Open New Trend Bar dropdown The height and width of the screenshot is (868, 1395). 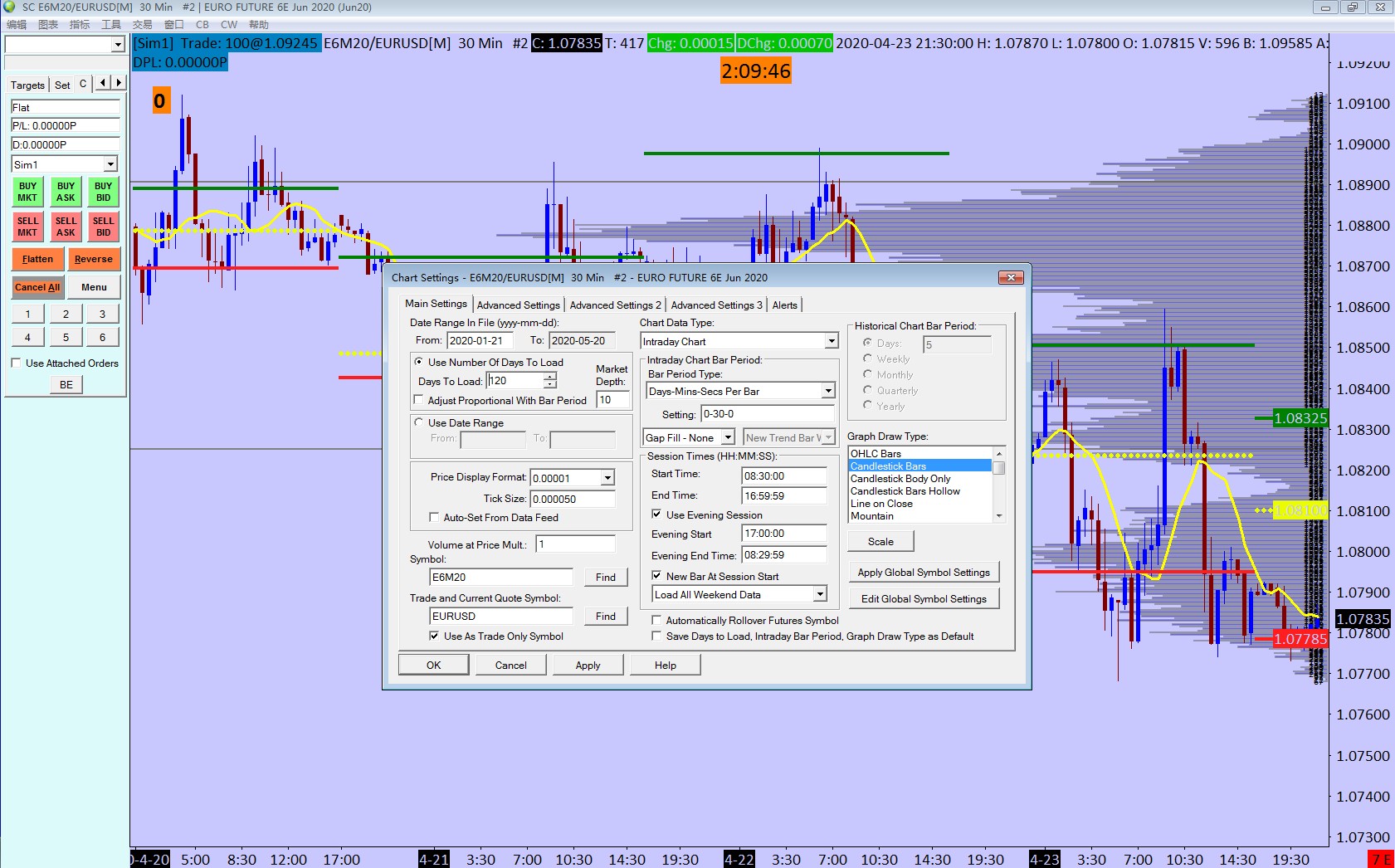click(827, 437)
